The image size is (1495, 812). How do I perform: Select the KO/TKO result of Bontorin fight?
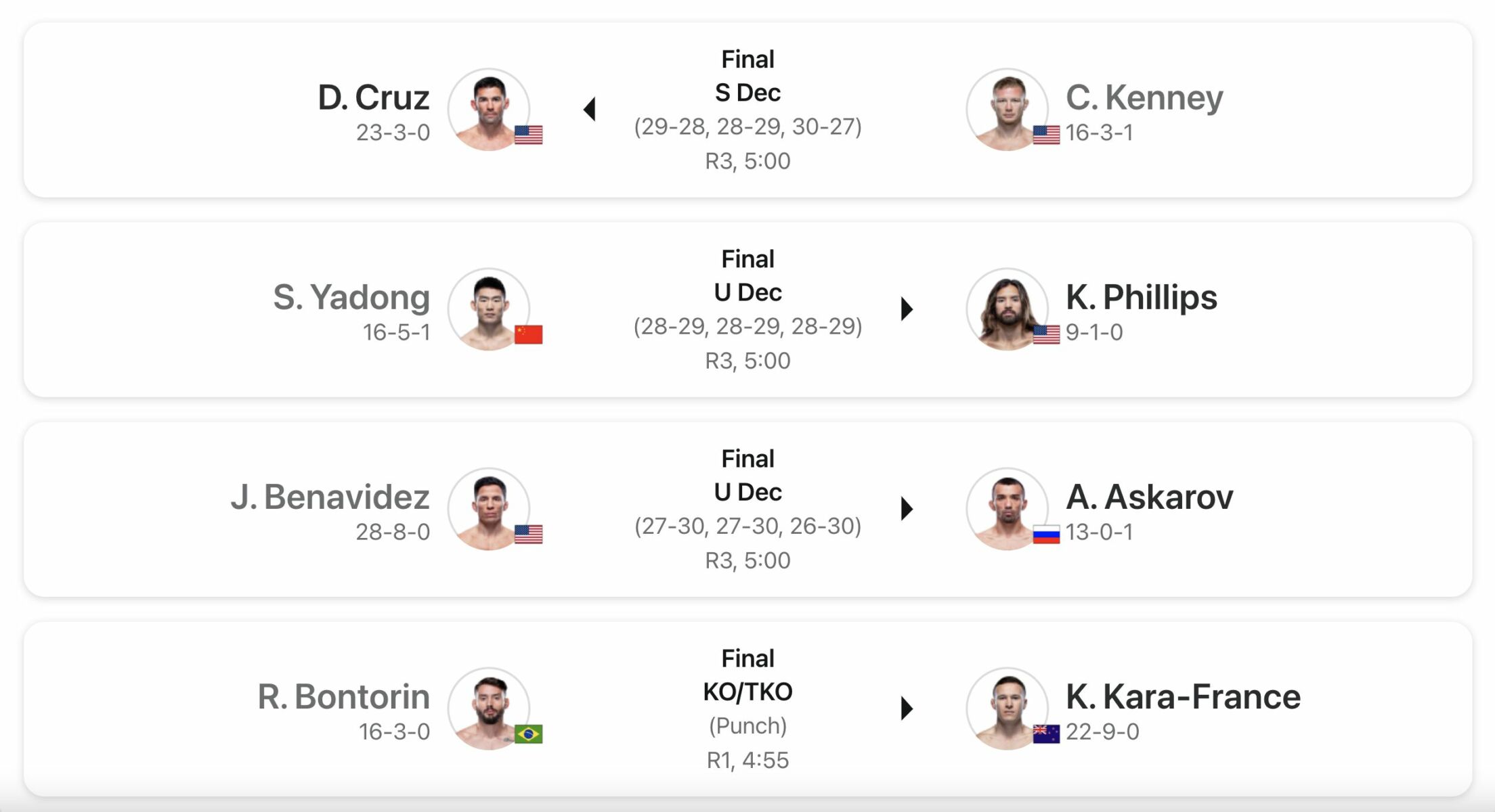pyautogui.click(x=747, y=692)
